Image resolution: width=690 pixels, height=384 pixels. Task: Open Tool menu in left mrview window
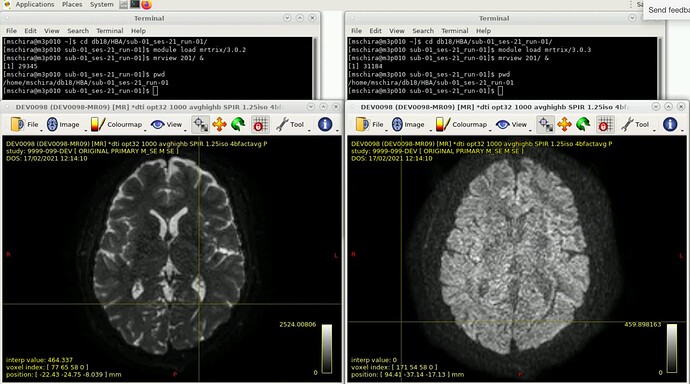(x=290, y=124)
